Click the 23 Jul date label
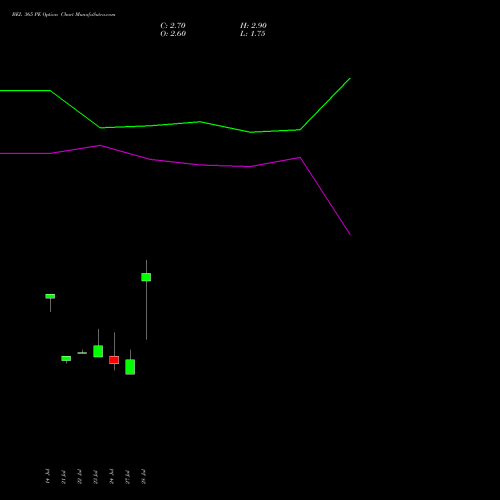 95,477
